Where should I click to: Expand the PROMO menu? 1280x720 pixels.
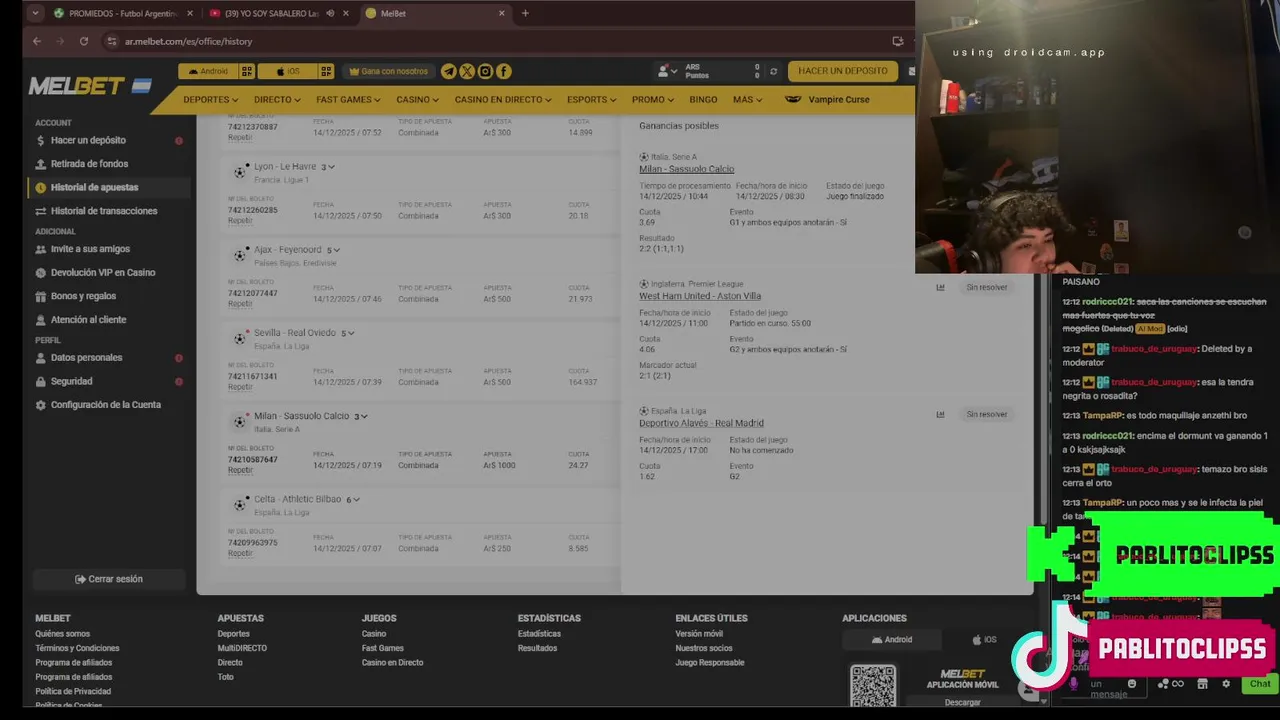[653, 99]
